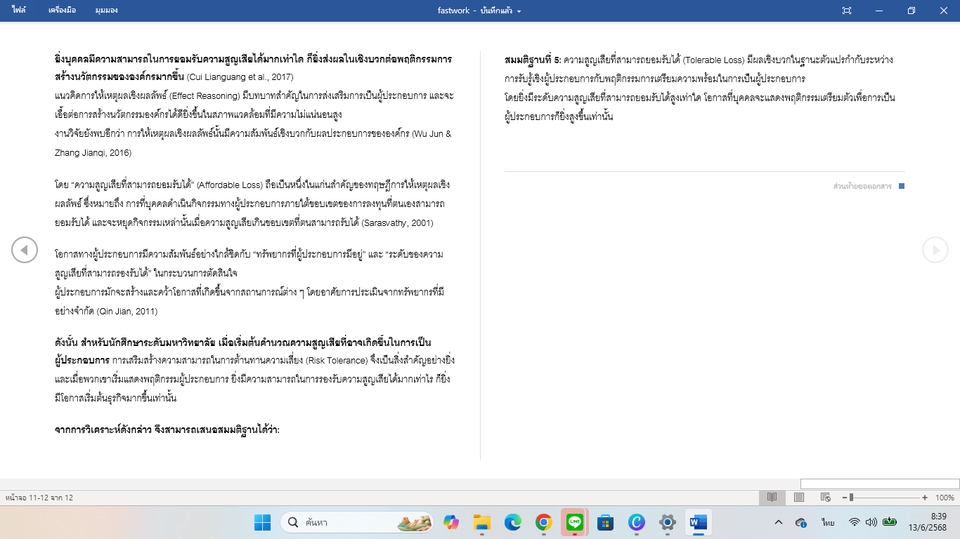Show hidden icons in the system tray

(x=778, y=522)
